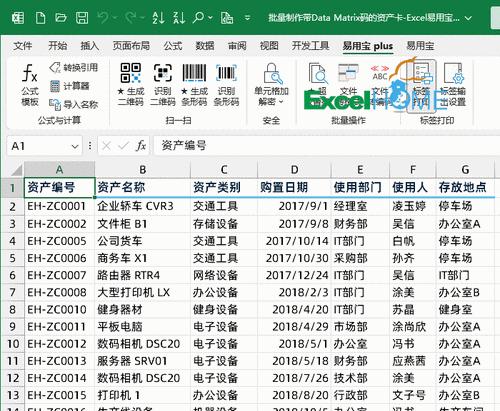Screen dimensions: 500x411
Task: Open the 标签输出设置 gear document tool
Action: 453,85
